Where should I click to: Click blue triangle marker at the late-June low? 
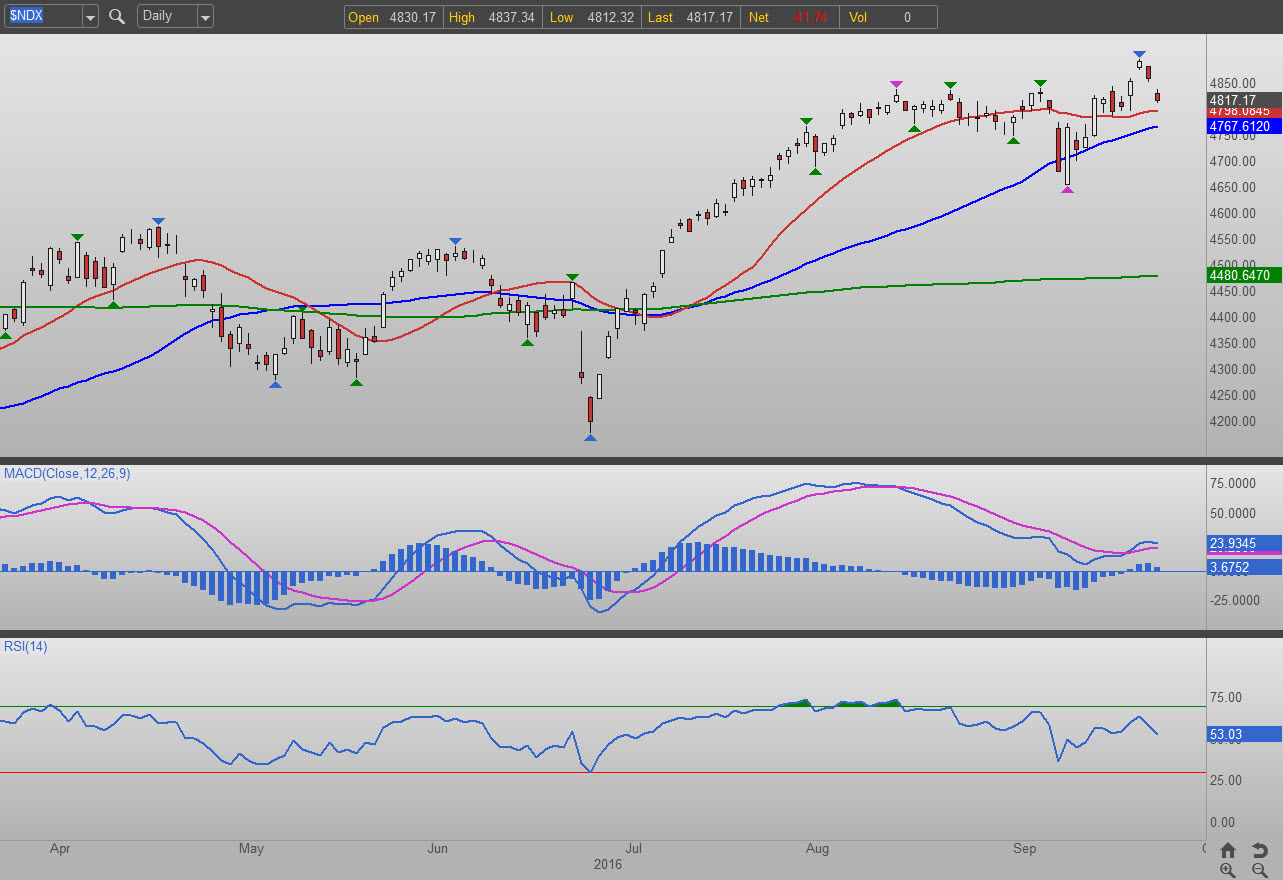[590, 437]
